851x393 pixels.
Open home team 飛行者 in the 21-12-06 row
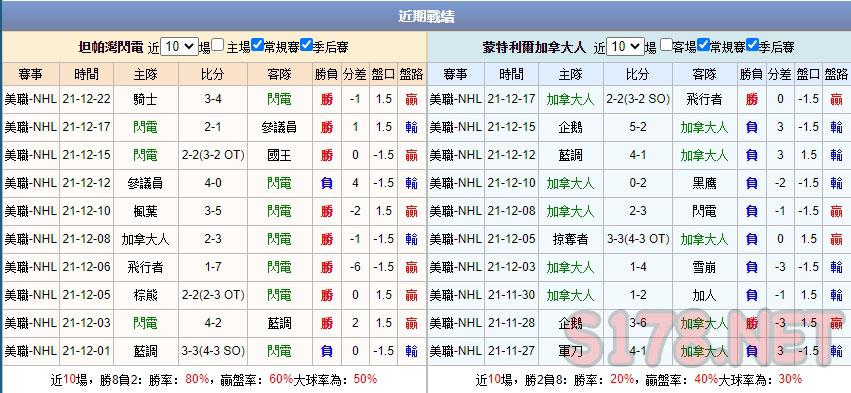[x=145, y=268]
